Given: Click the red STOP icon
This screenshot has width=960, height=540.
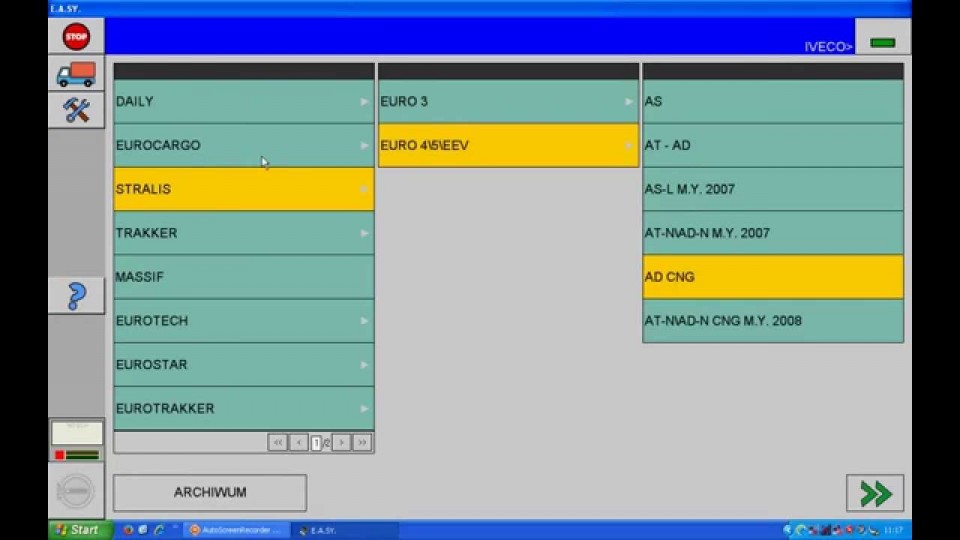Looking at the screenshot, I should [x=76, y=36].
